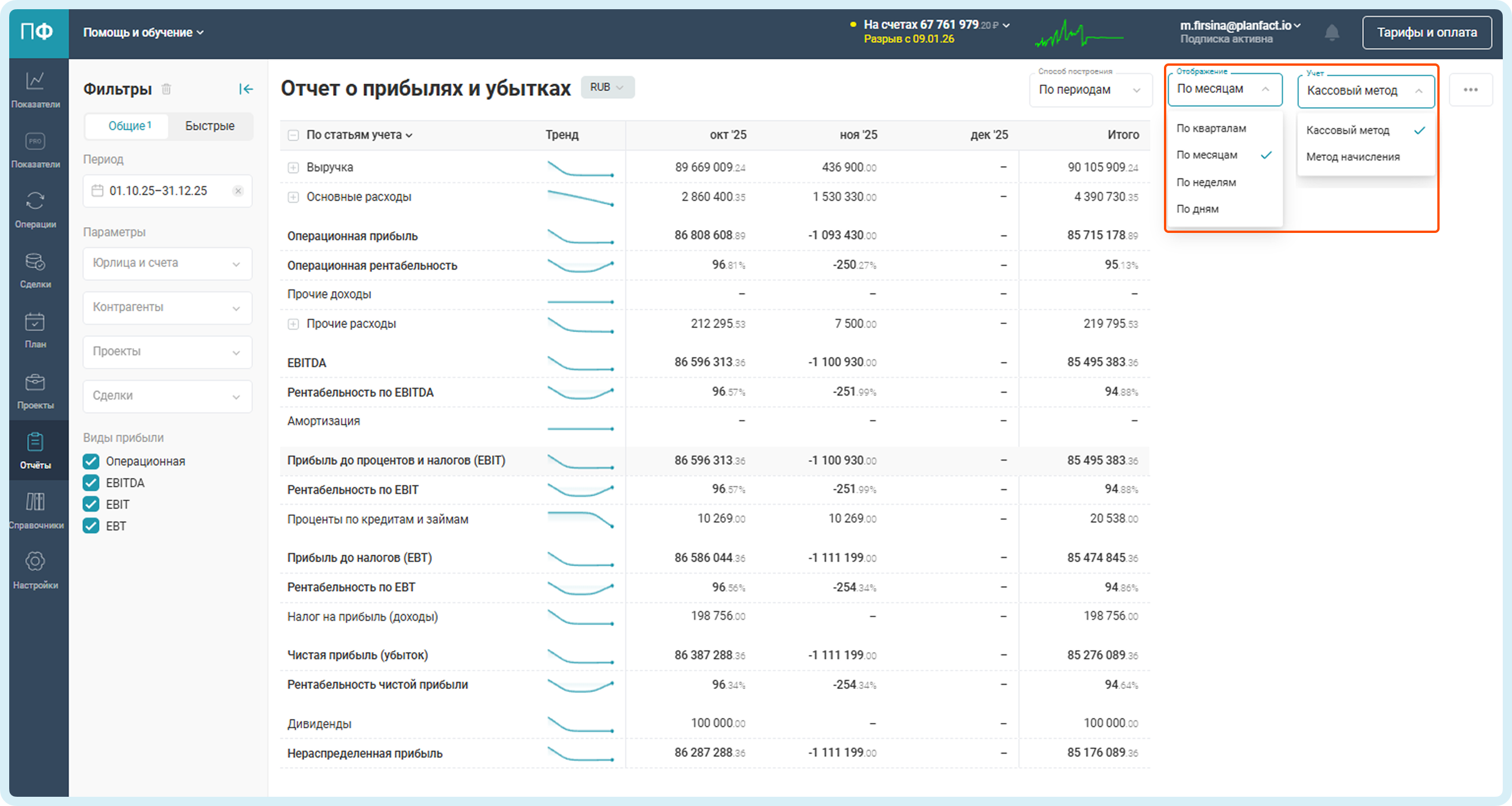
Task: Collapse the filters panel arrow icon
Action: [246, 89]
